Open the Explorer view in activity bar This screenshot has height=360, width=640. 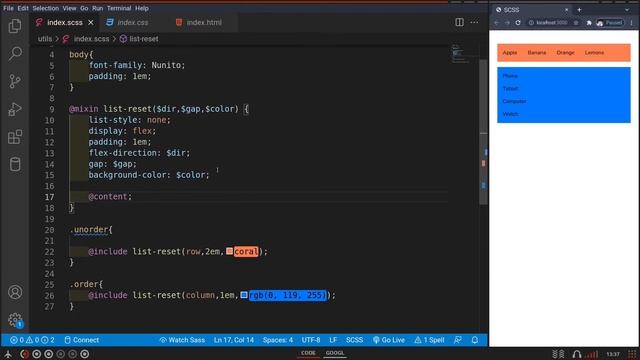coord(15,26)
